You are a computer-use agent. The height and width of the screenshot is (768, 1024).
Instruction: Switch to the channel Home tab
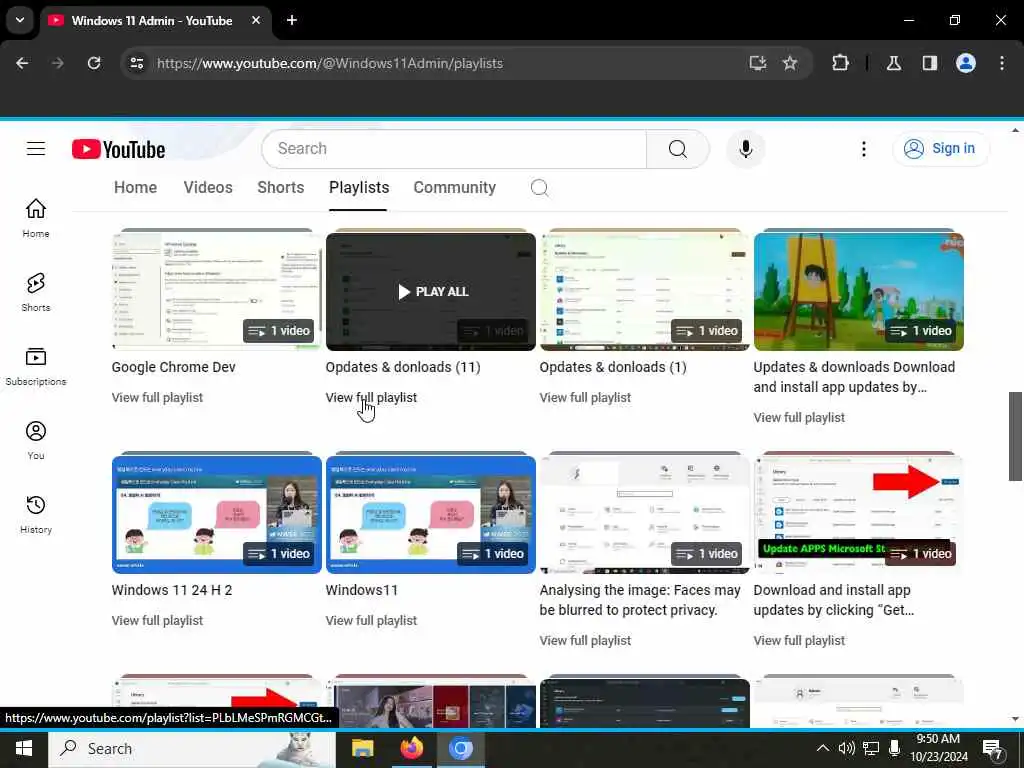coord(135,187)
